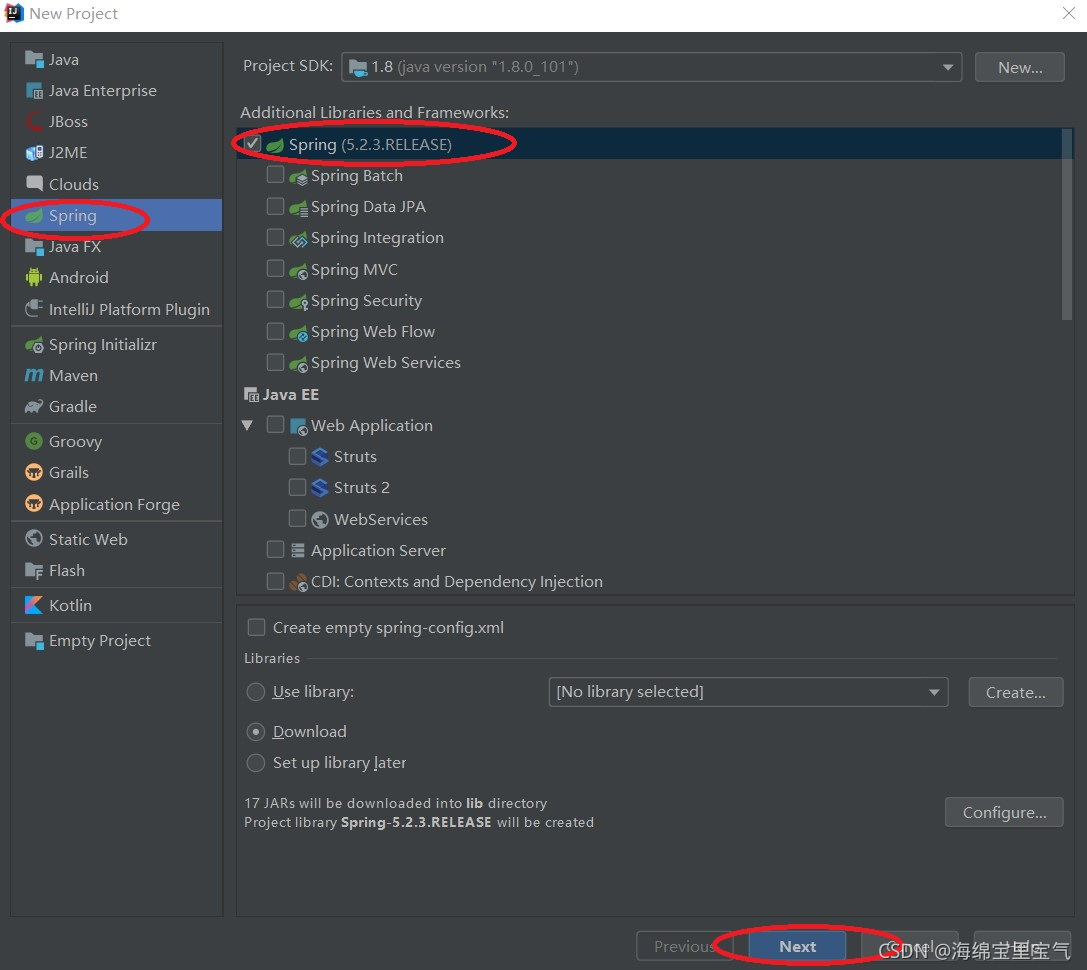Click the Spring Integration icon
The height and width of the screenshot is (970, 1087).
coord(298,239)
